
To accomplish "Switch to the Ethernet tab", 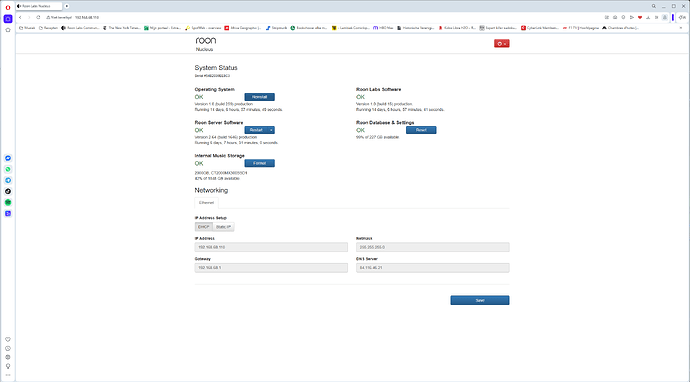I will (206, 203).
